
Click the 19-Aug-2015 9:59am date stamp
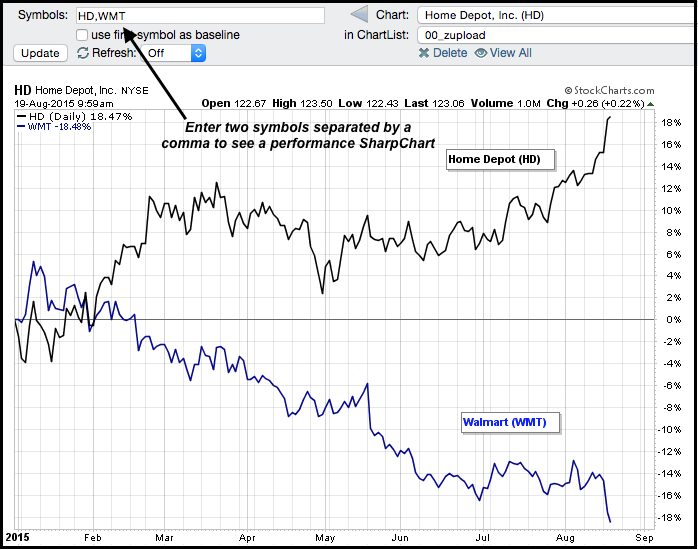click(64, 104)
